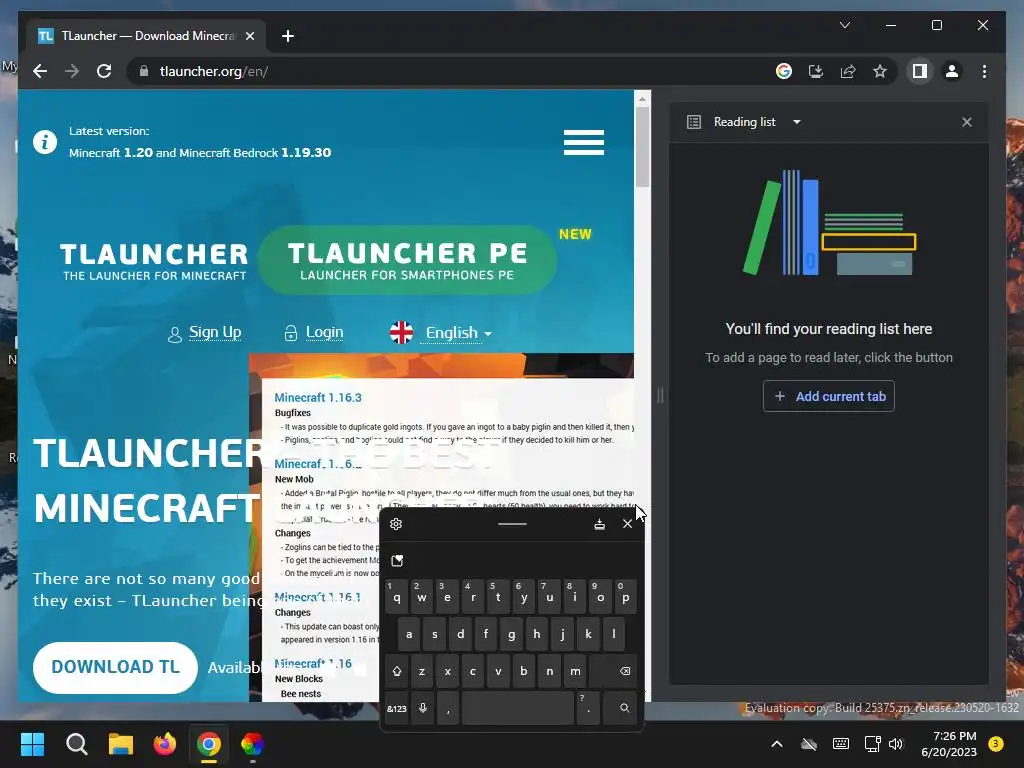This screenshot has height=768, width=1024.
Task: Dock the touch keyboard with dock icon
Action: 599,524
